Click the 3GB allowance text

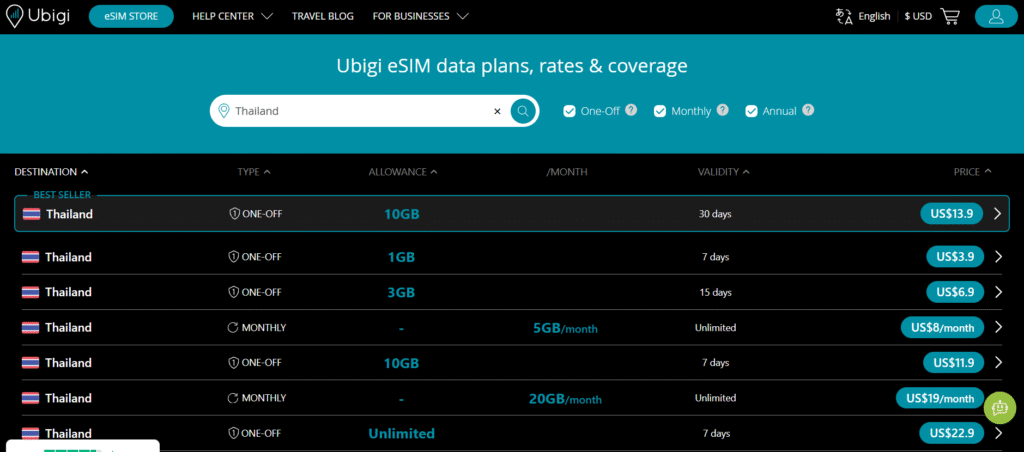coord(402,292)
